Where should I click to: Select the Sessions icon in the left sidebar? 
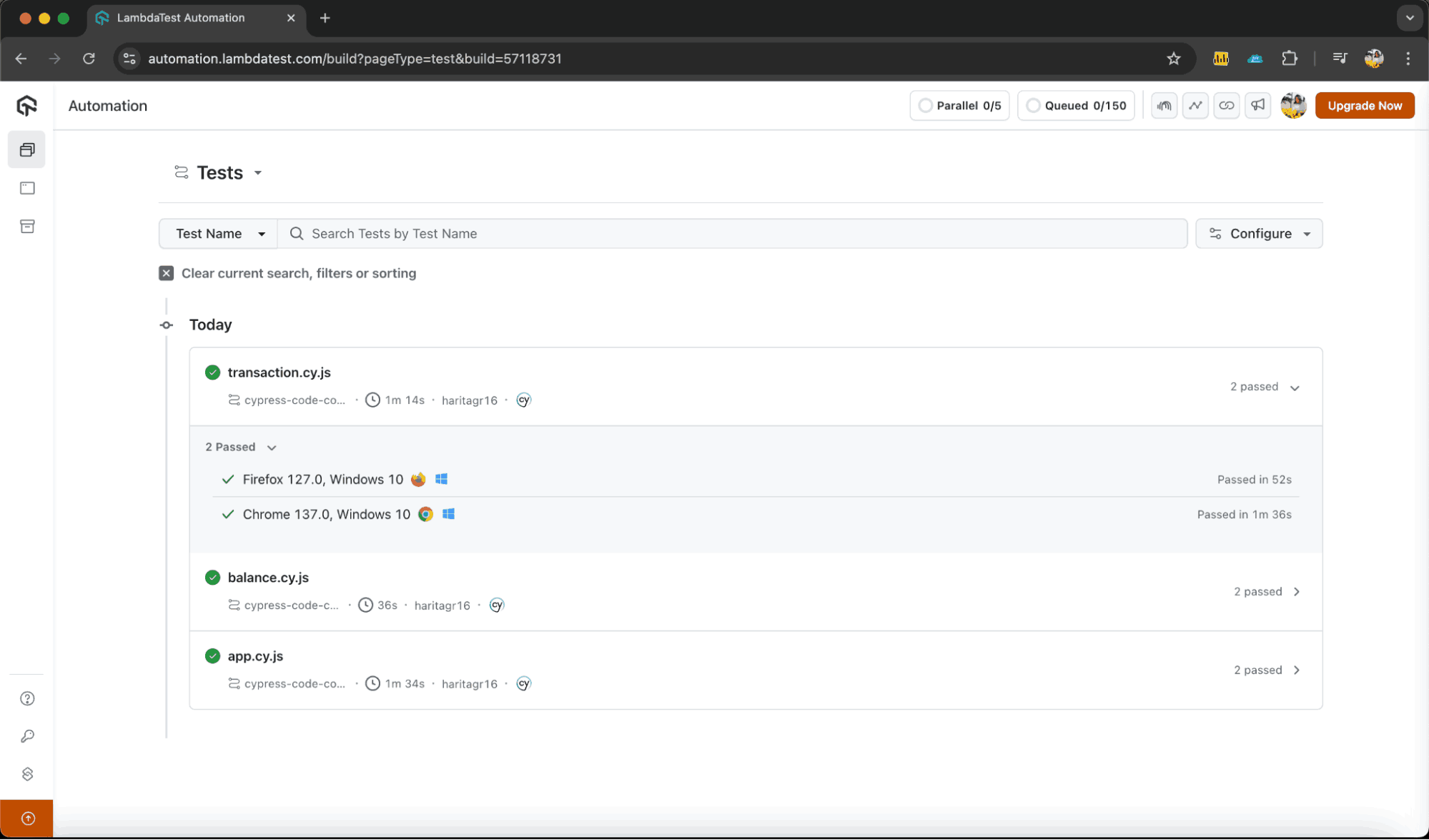(x=26, y=188)
